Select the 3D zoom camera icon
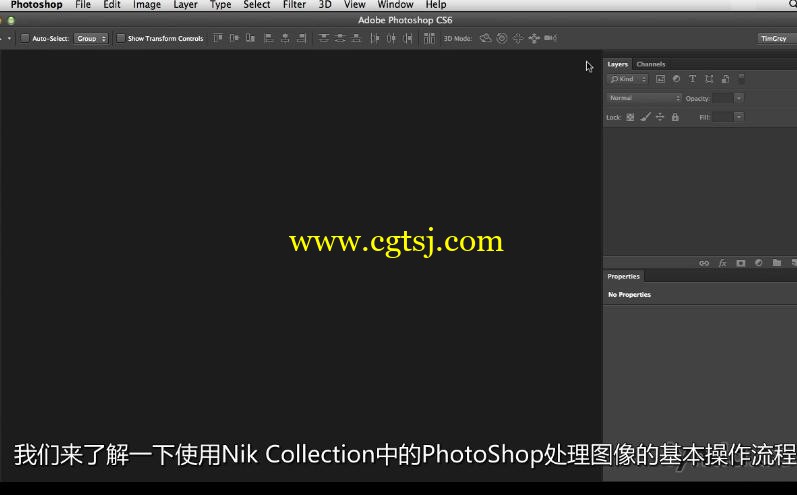Image resolution: width=797 pixels, height=495 pixels. (550, 38)
